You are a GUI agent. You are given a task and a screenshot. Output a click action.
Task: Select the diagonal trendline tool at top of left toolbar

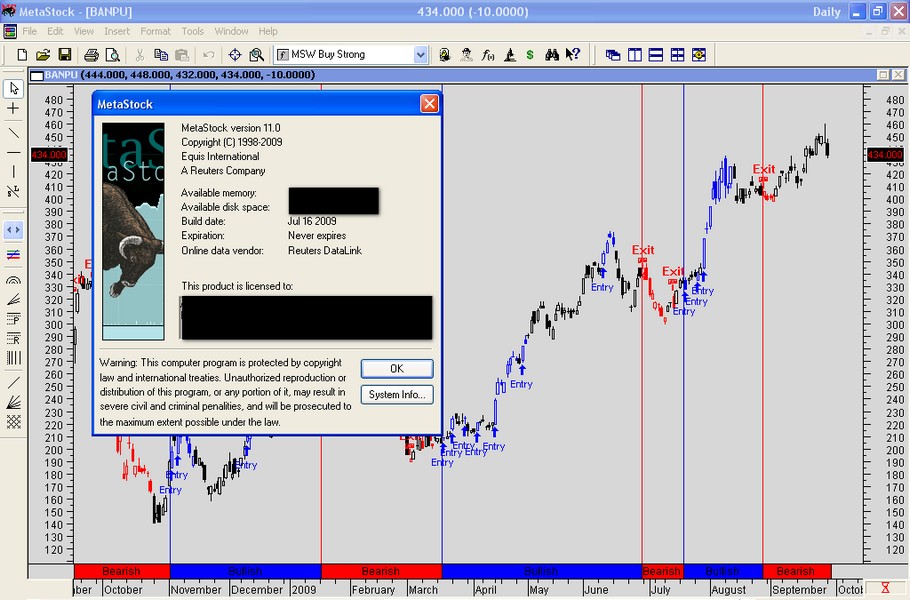coord(13,133)
